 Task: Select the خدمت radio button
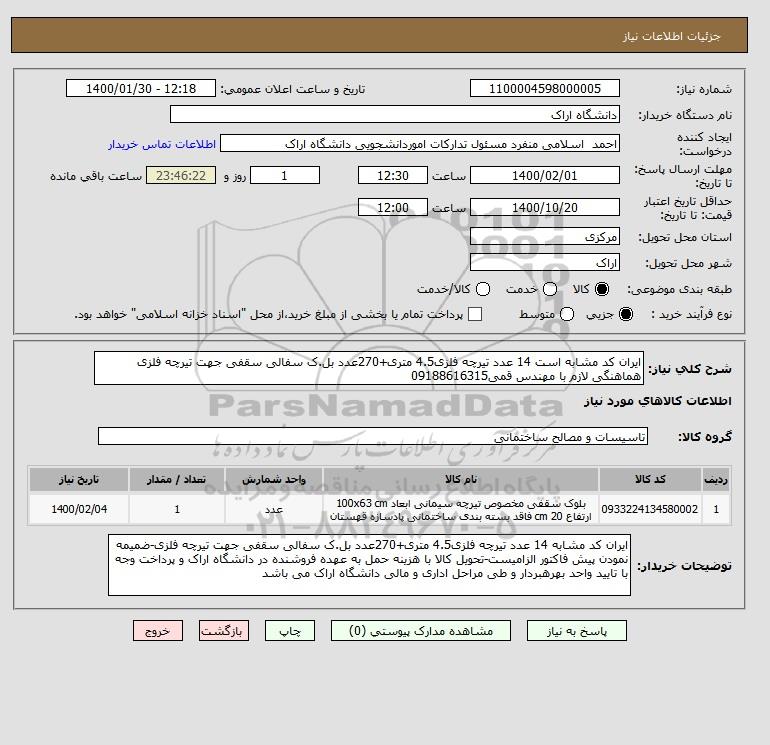550,289
